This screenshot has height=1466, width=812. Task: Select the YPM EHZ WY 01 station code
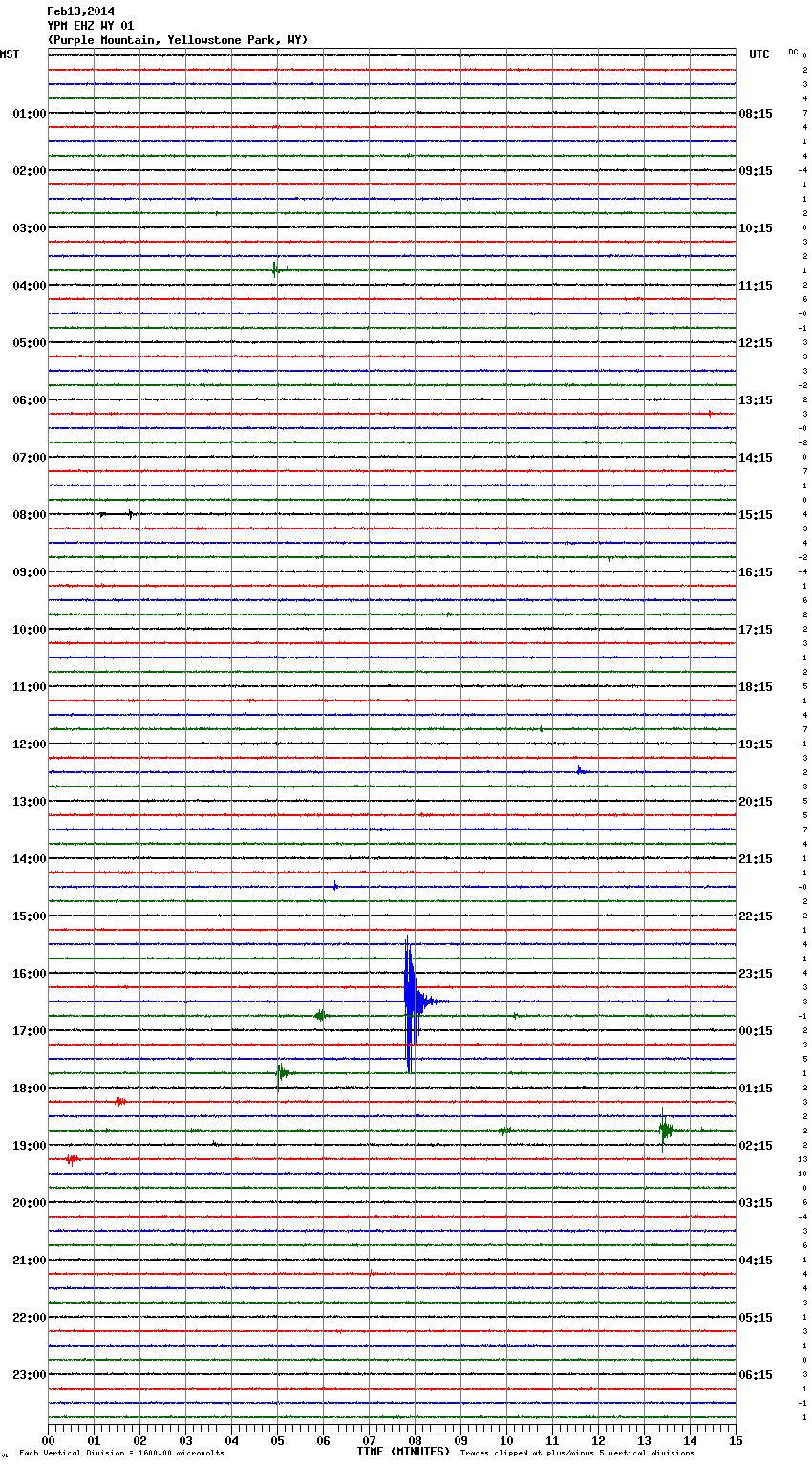point(91,26)
